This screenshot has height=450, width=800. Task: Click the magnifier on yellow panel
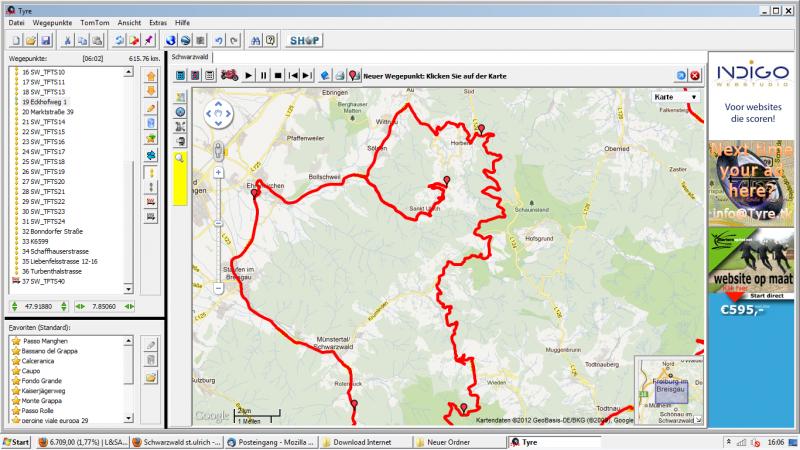[x=180, y=159]
